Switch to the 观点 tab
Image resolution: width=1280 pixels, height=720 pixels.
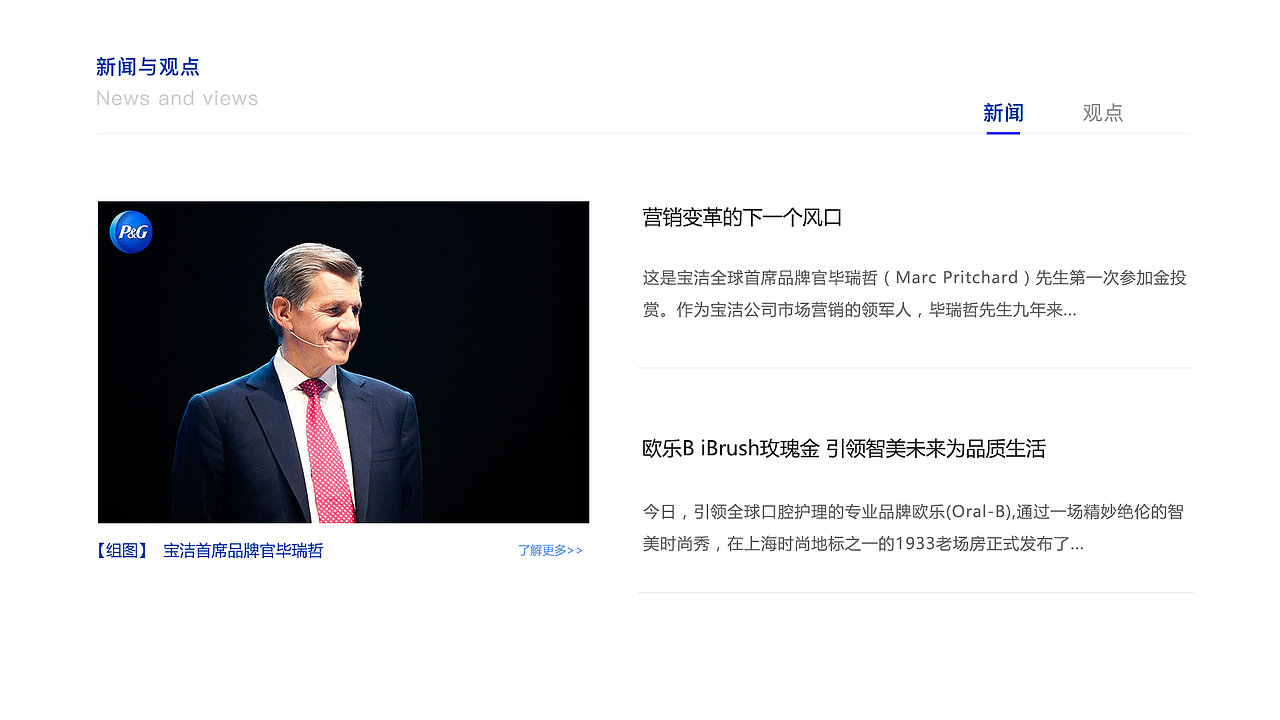[1103, 113]
